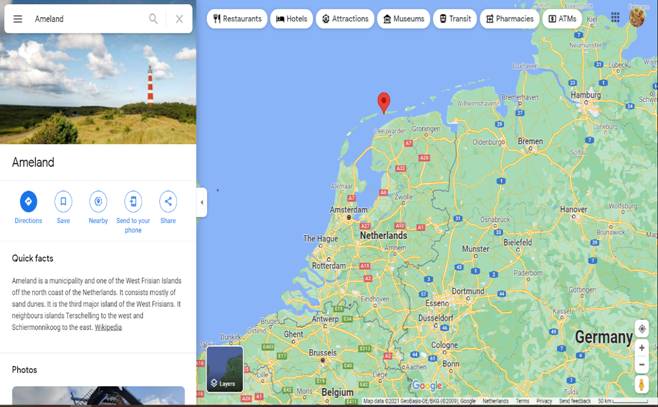This screenshot has height=407, width=658.
Task: Filter map by Restaurants
Action: click(237, 18)
